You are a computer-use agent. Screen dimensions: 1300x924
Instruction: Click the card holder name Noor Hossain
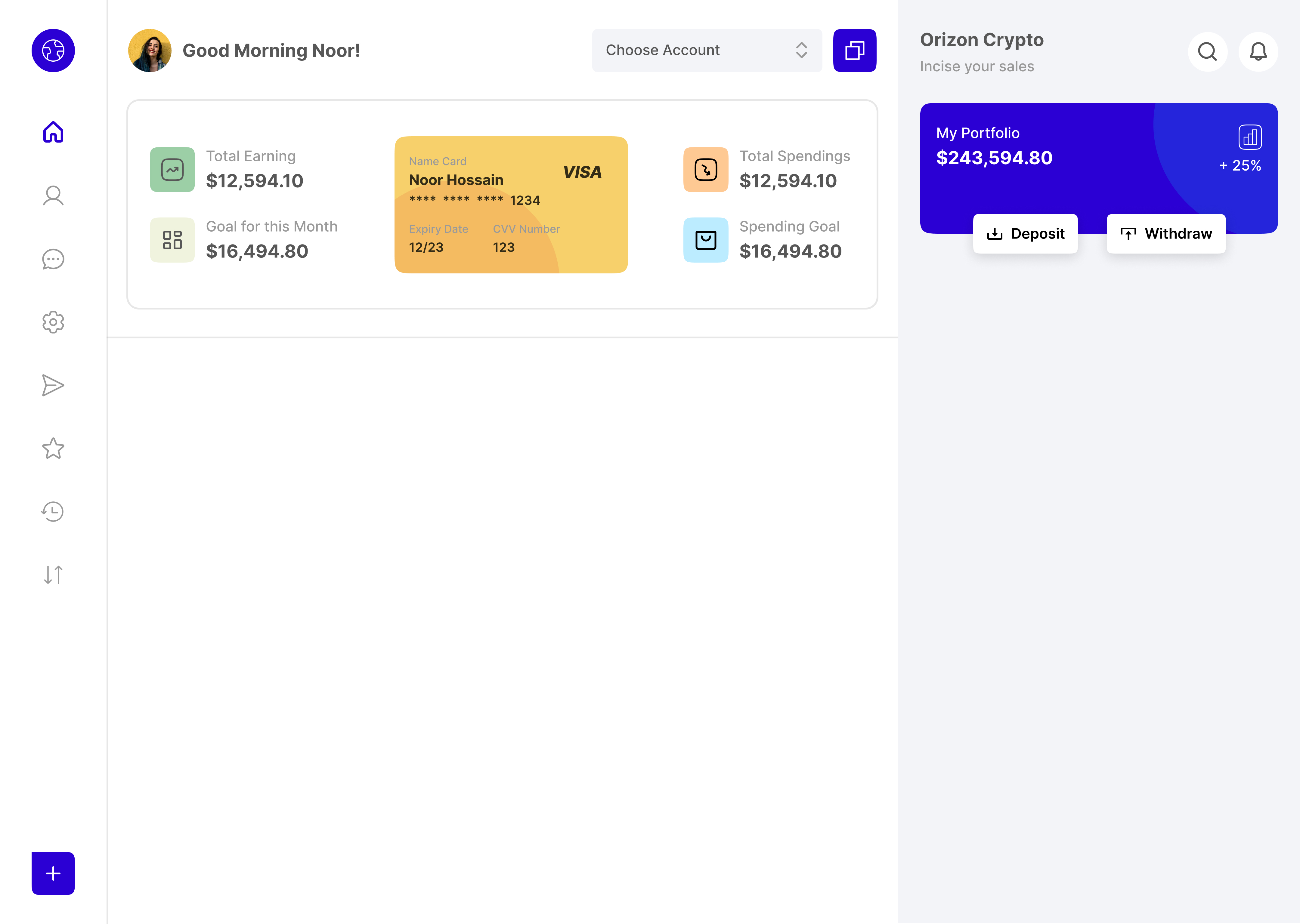456,180
